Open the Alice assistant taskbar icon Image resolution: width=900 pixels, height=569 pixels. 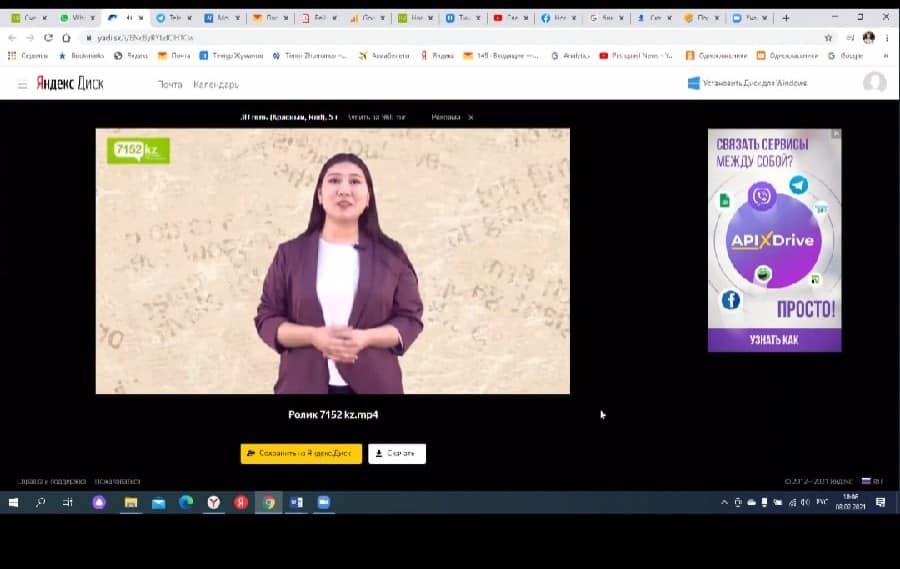(x=99, y=502)
